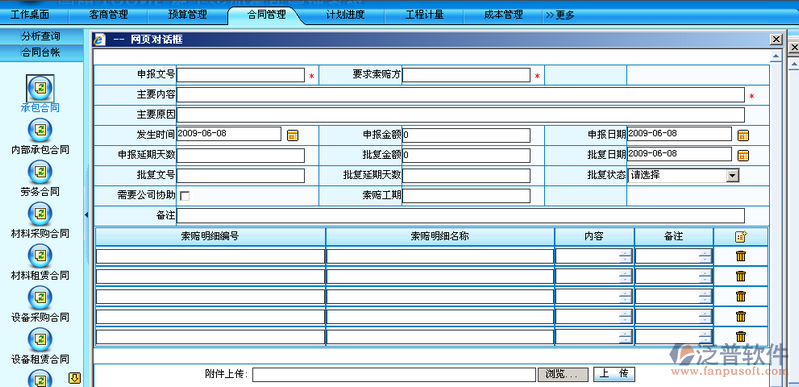Collapse the left sidebar with arrow handle
The width and height of the screenshot is (799, 387).
click(86, 215)
